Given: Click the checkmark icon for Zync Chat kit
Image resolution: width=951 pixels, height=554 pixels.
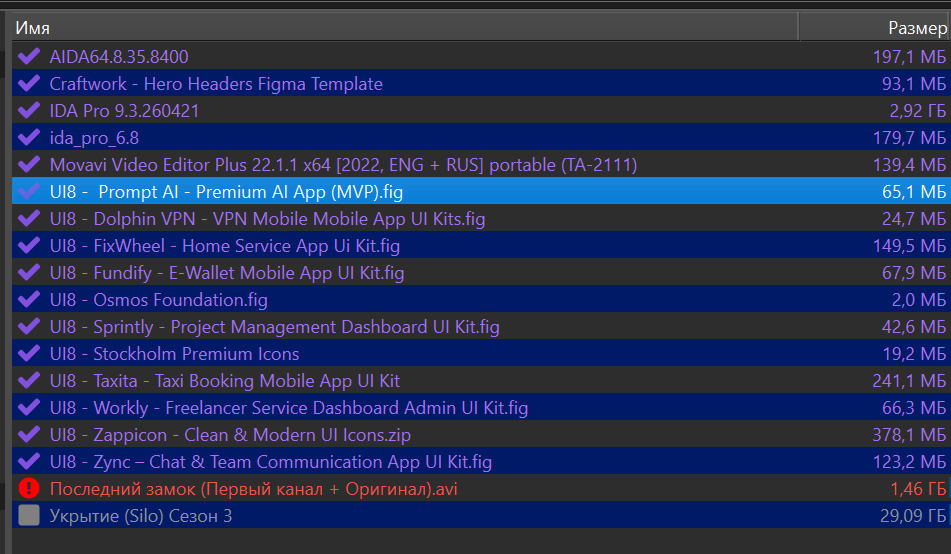Looking at the screenshot, I should pos(29,461).
